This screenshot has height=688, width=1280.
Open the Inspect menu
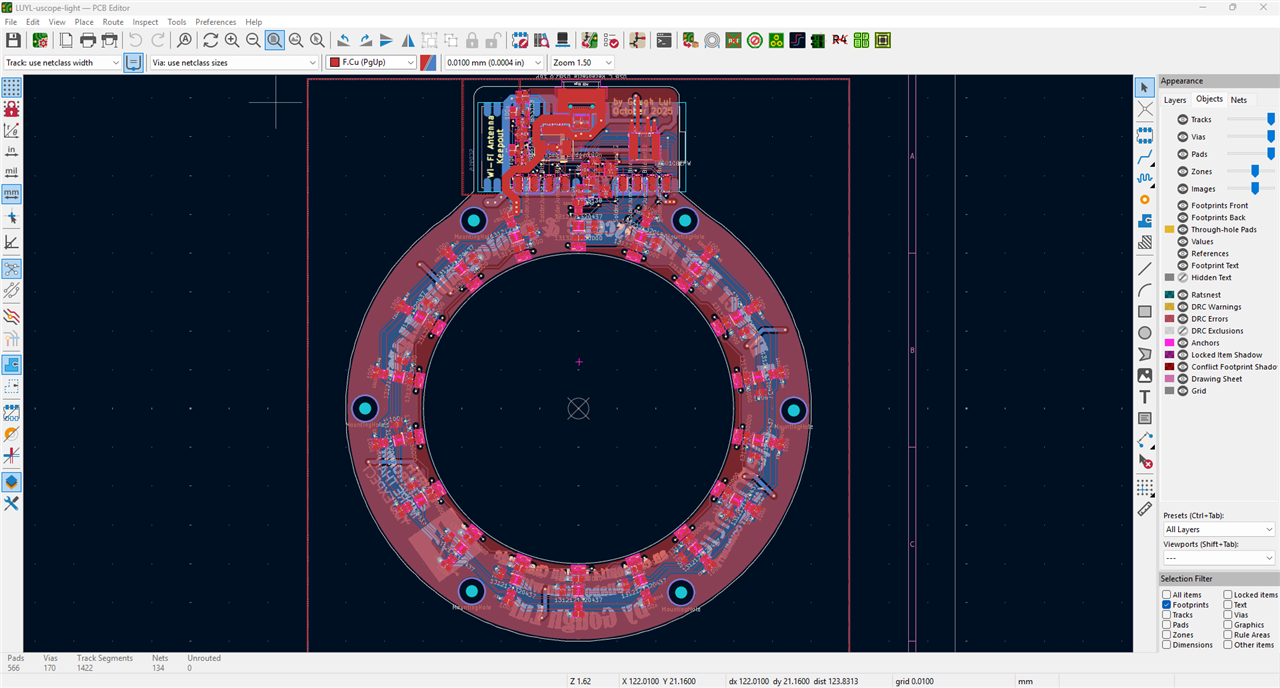(145, 22)
